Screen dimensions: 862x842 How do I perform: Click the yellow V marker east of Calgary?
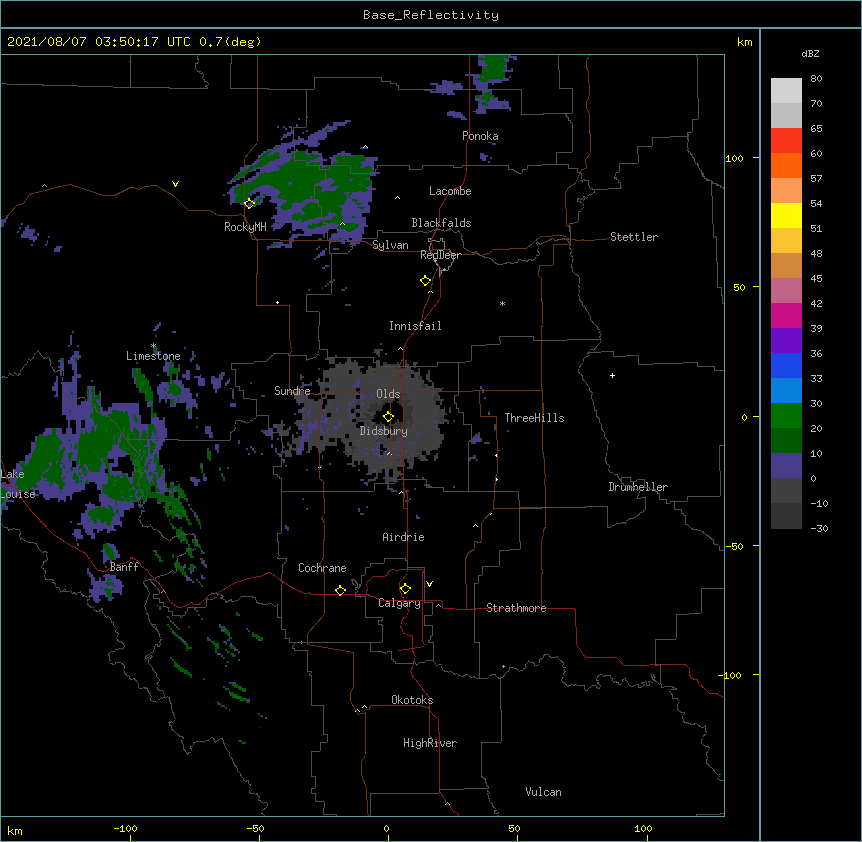tap(429, 584)
